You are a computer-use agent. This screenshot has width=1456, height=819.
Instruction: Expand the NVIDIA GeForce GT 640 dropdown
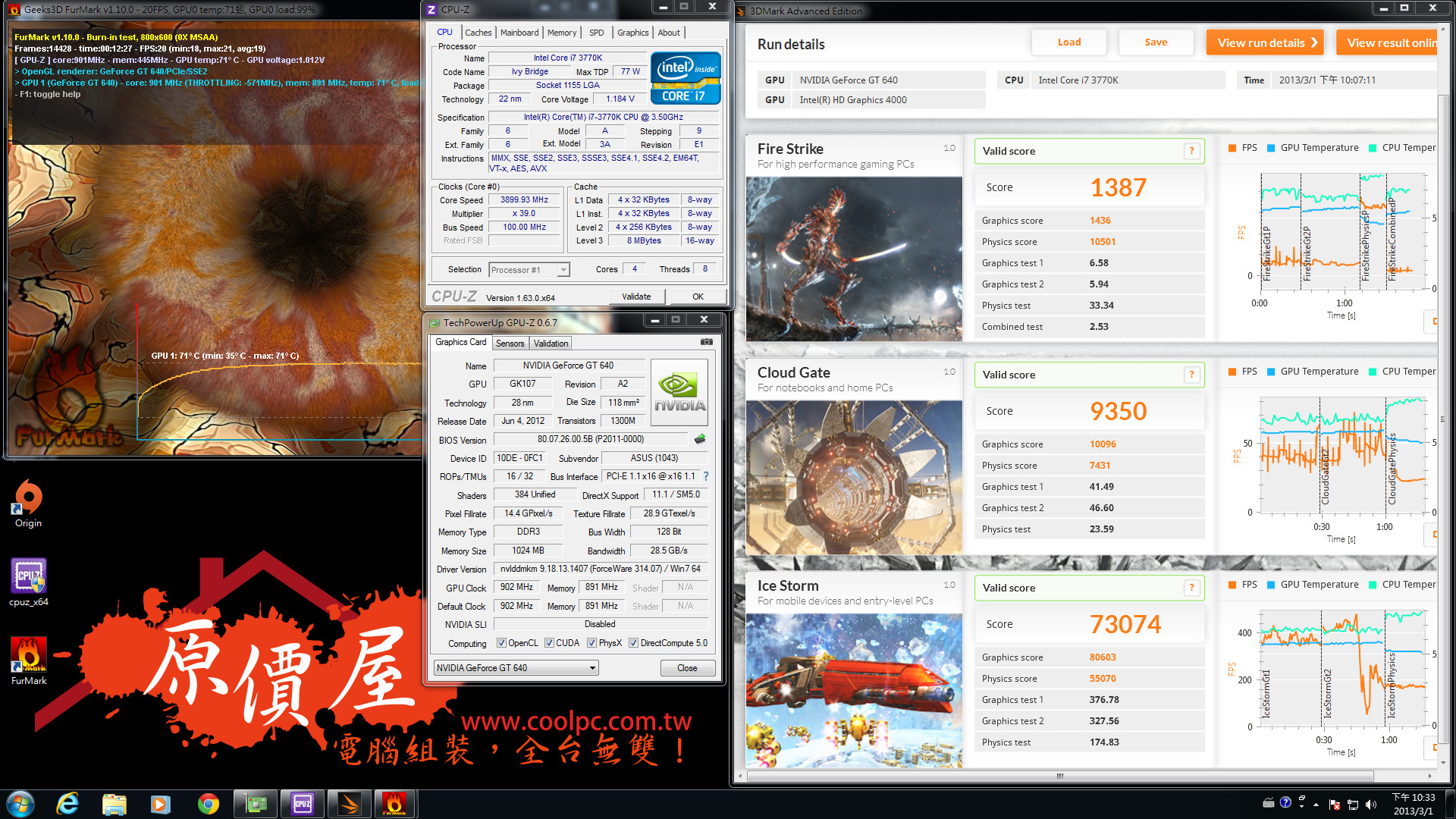click(592, 668)
